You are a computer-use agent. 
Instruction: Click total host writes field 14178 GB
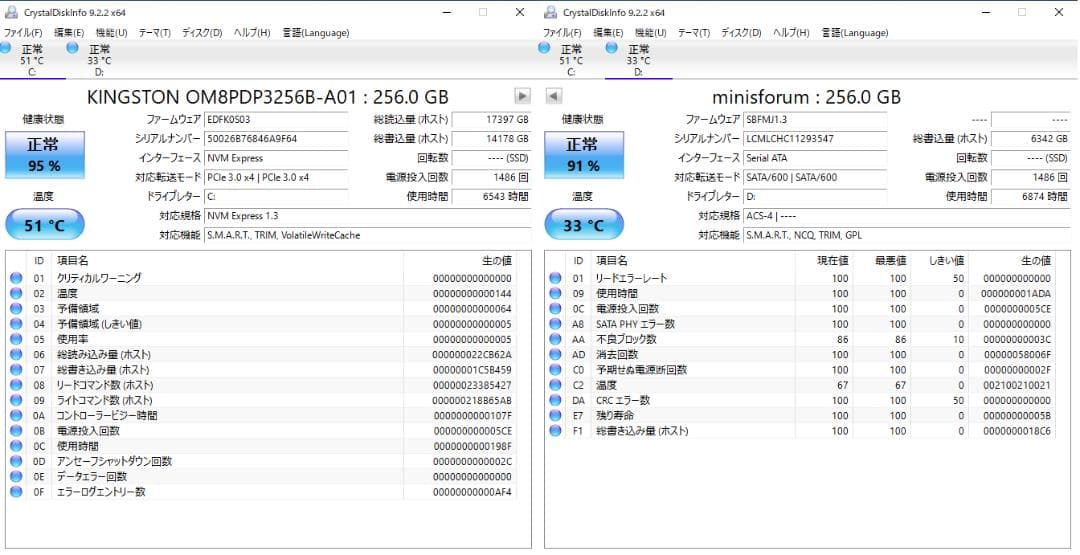click(x=492, y=138)
